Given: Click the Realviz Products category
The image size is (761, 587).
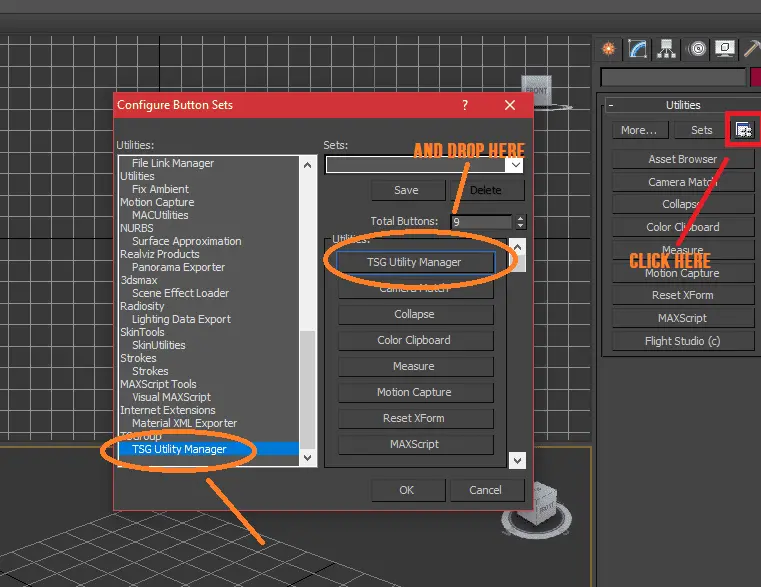Looking at the screenshot, I should (160, 254).
